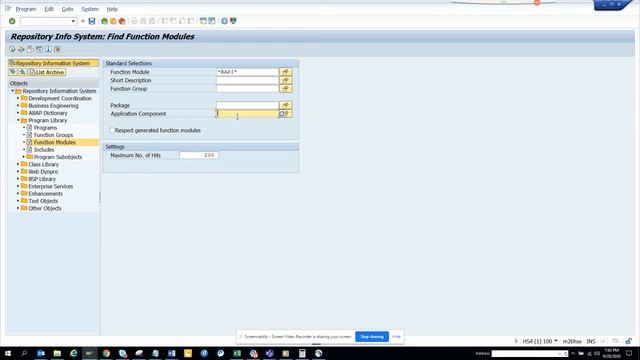Viewport: 640px width, 360px height.
Task: Expand the ABAP Dictionary folder
Action: tap(18, 113)
